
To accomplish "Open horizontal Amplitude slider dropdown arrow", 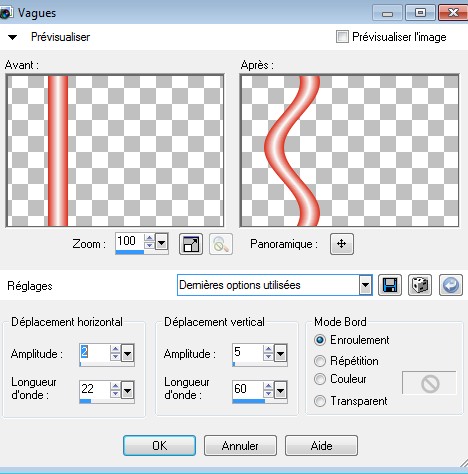I will pos(127,353).
